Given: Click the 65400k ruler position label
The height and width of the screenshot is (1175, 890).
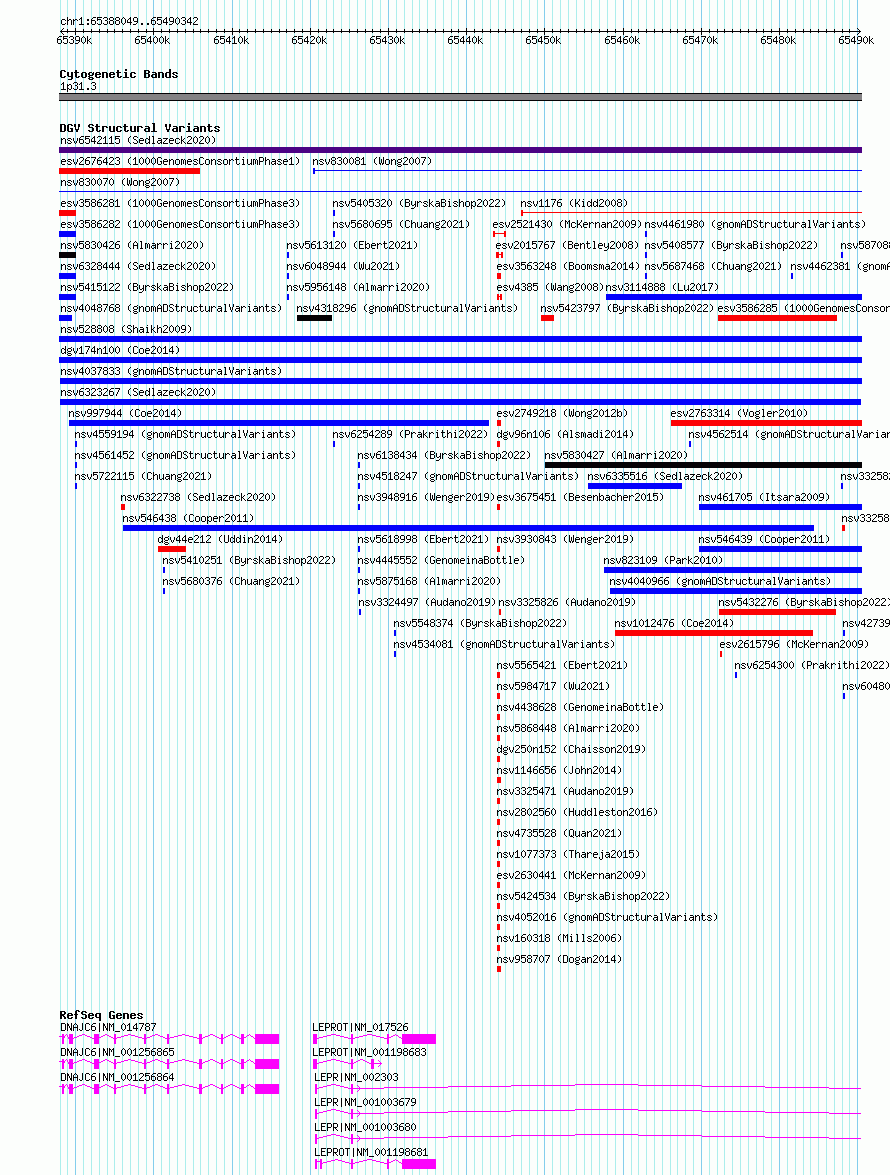Looking at the screenshot, I should (152, 40).
